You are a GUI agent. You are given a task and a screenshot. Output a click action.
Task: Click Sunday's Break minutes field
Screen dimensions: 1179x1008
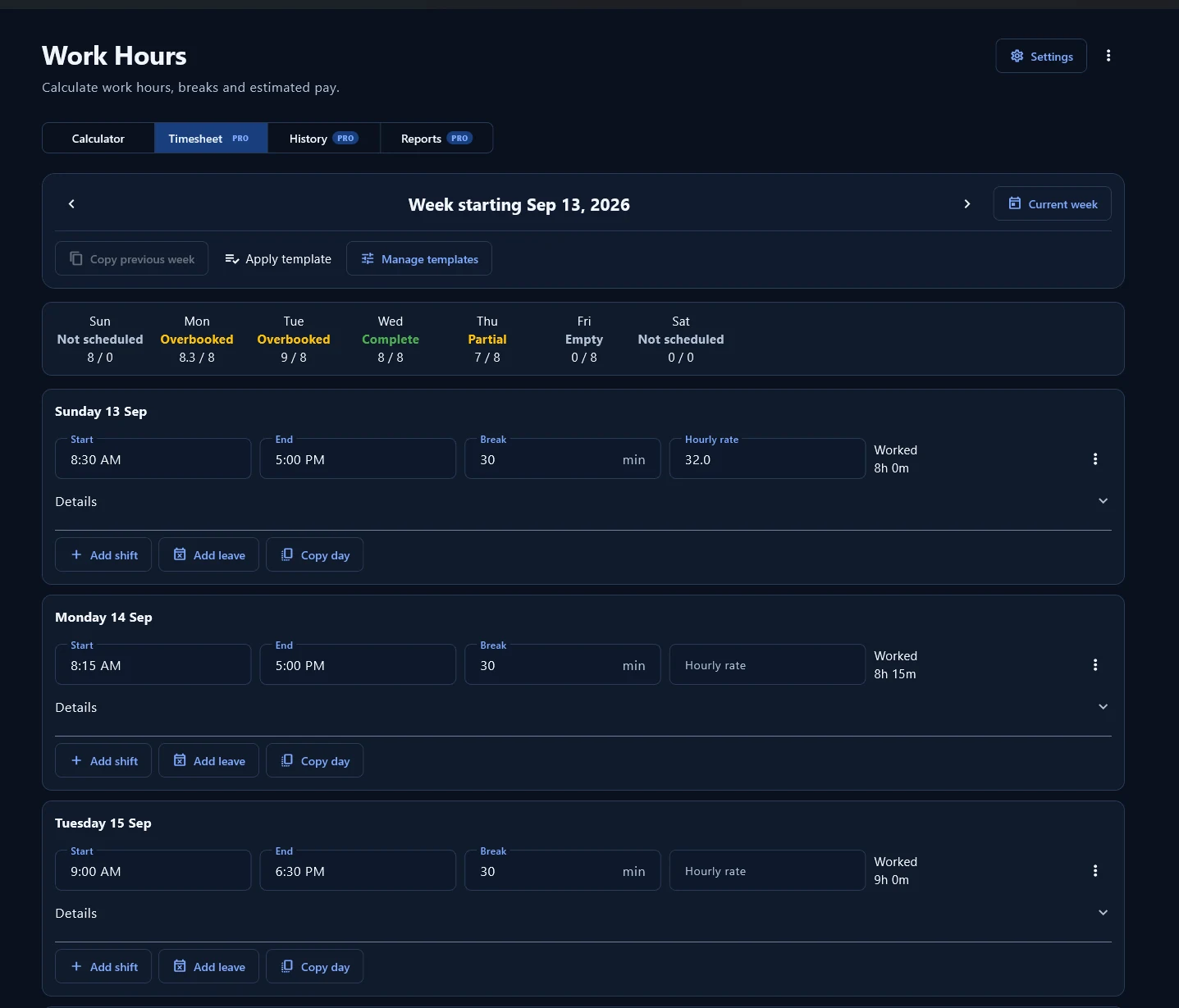[563, 458]
